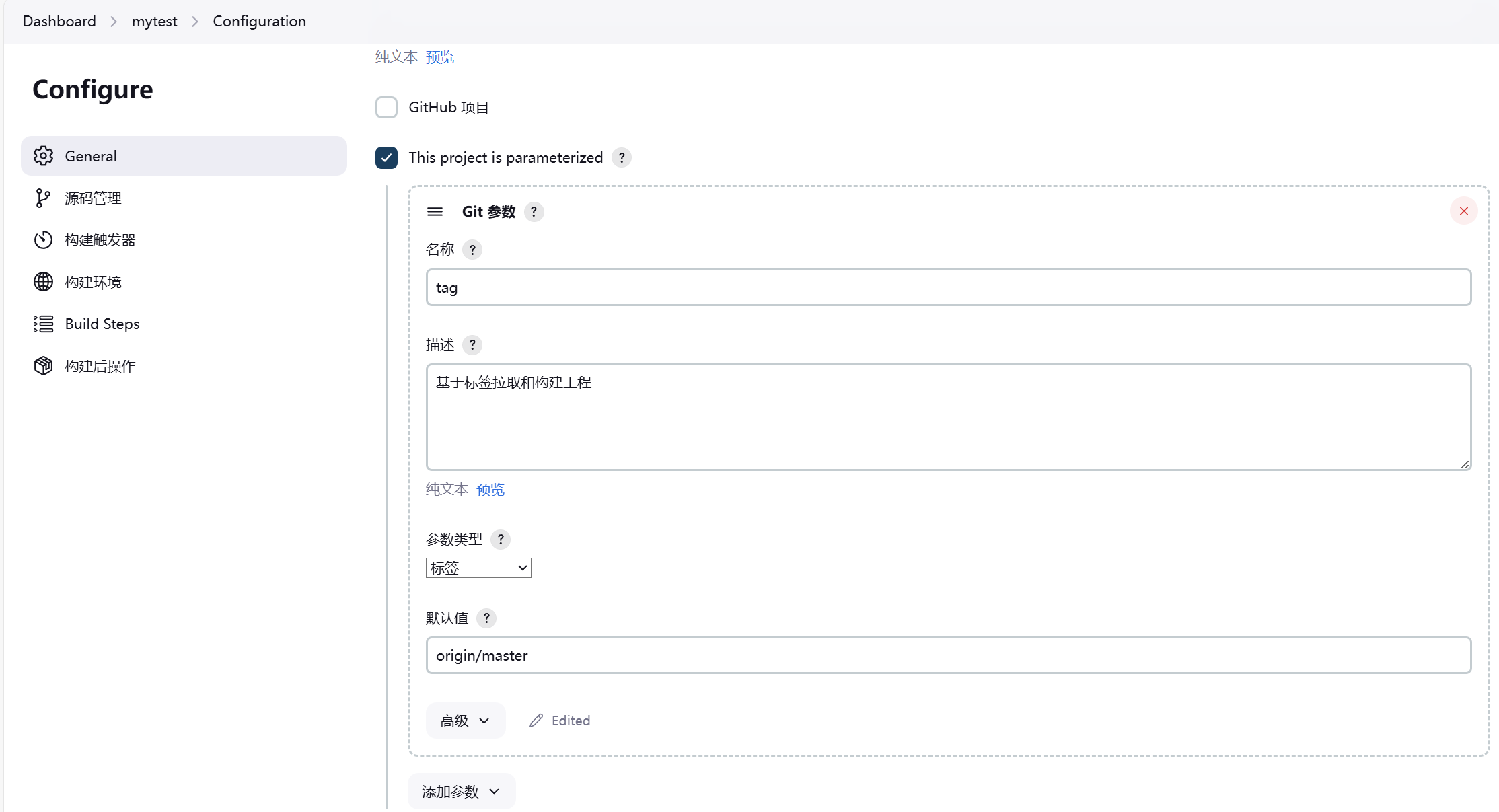
Task: Open help for Git 参数
Action: (x=534, y=212)
